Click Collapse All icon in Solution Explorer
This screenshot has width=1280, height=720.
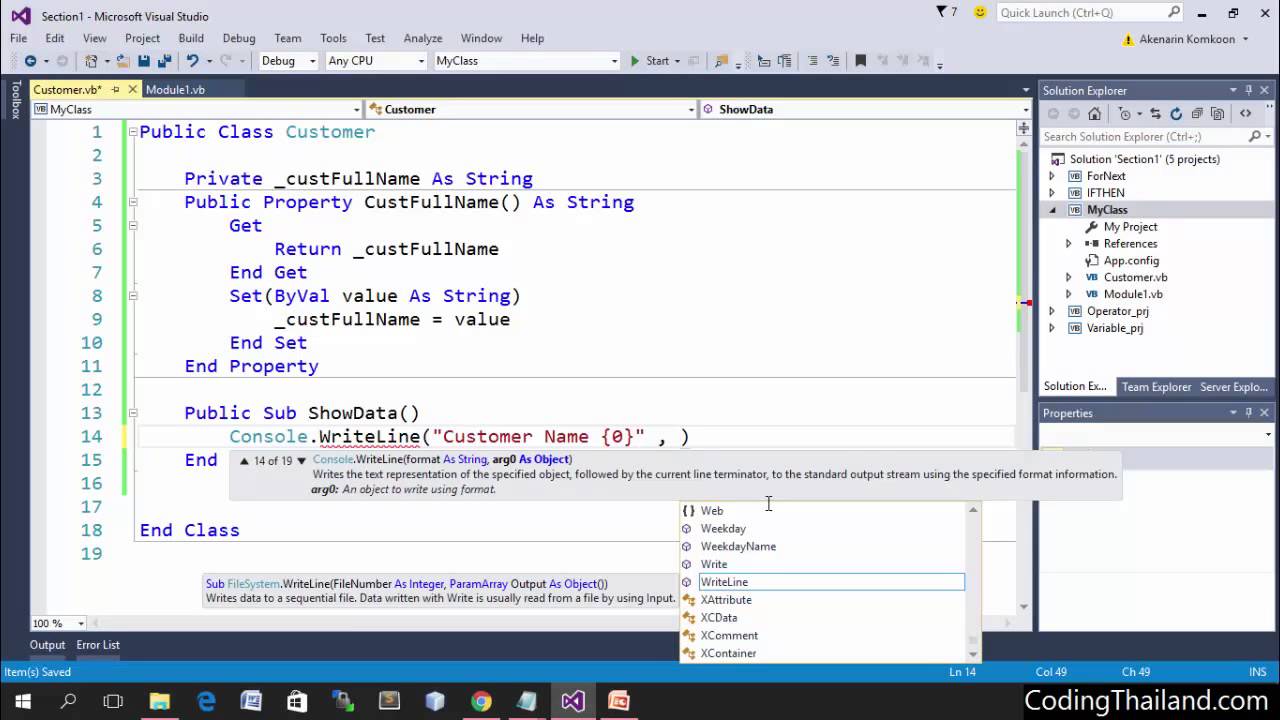click(1197, 114)
